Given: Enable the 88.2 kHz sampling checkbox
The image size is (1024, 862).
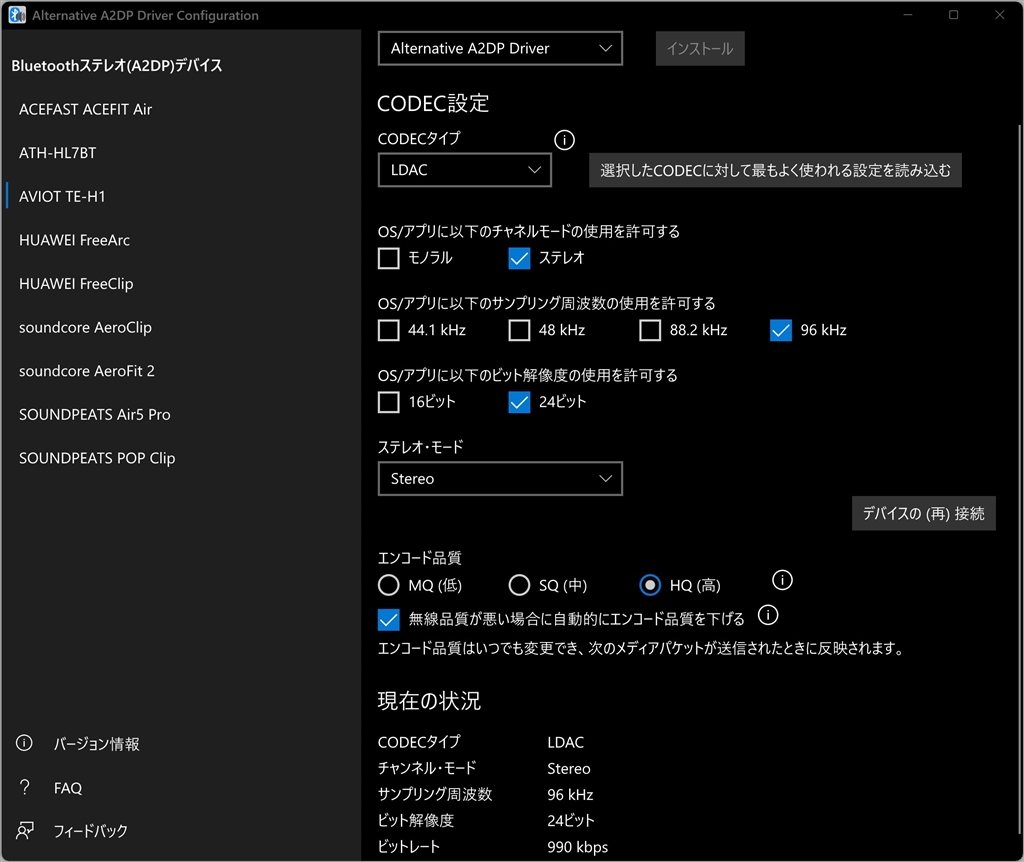Looking at the screenshot, I should [650, 330].
